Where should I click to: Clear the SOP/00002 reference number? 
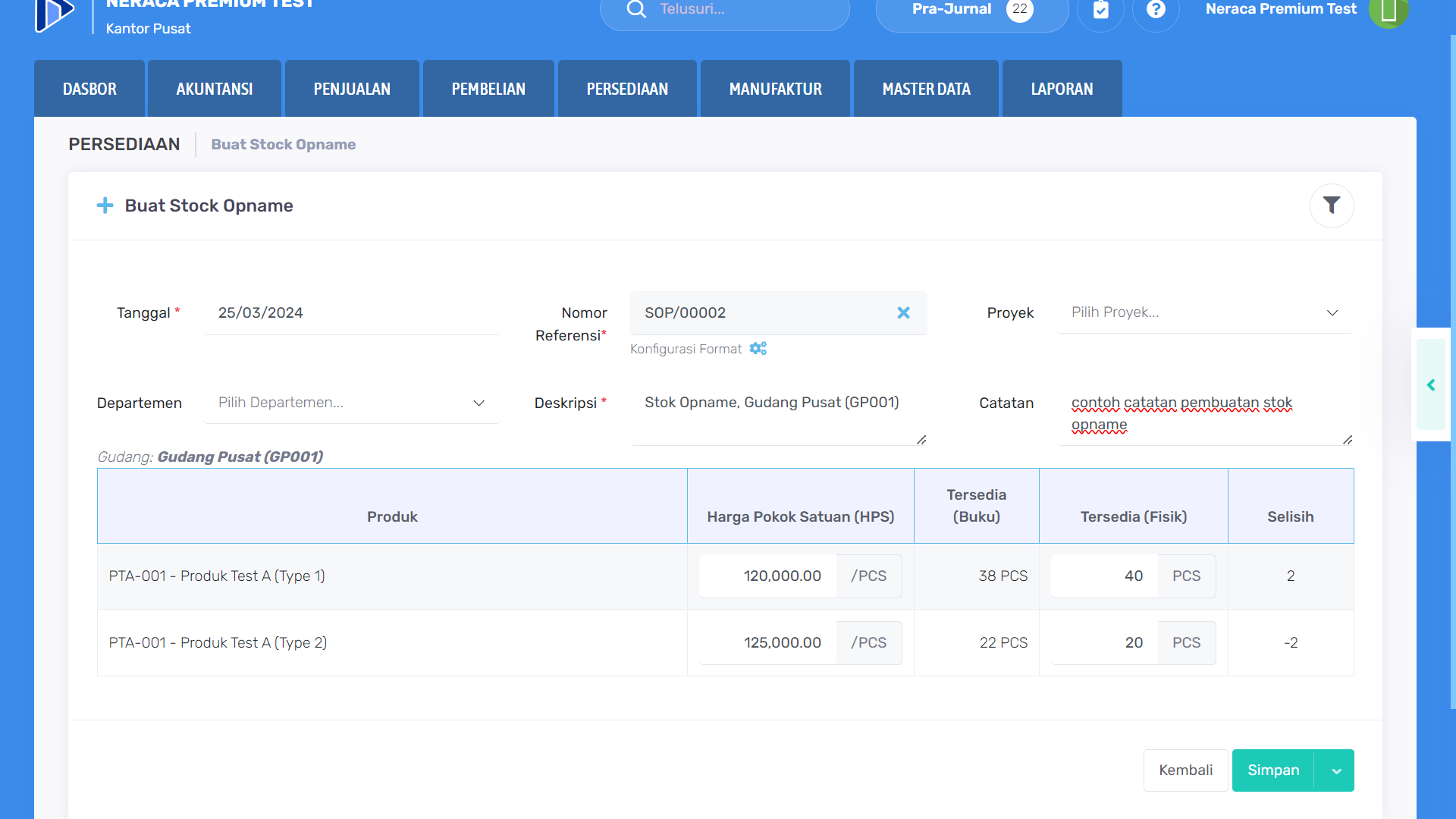tap(903, 312)
